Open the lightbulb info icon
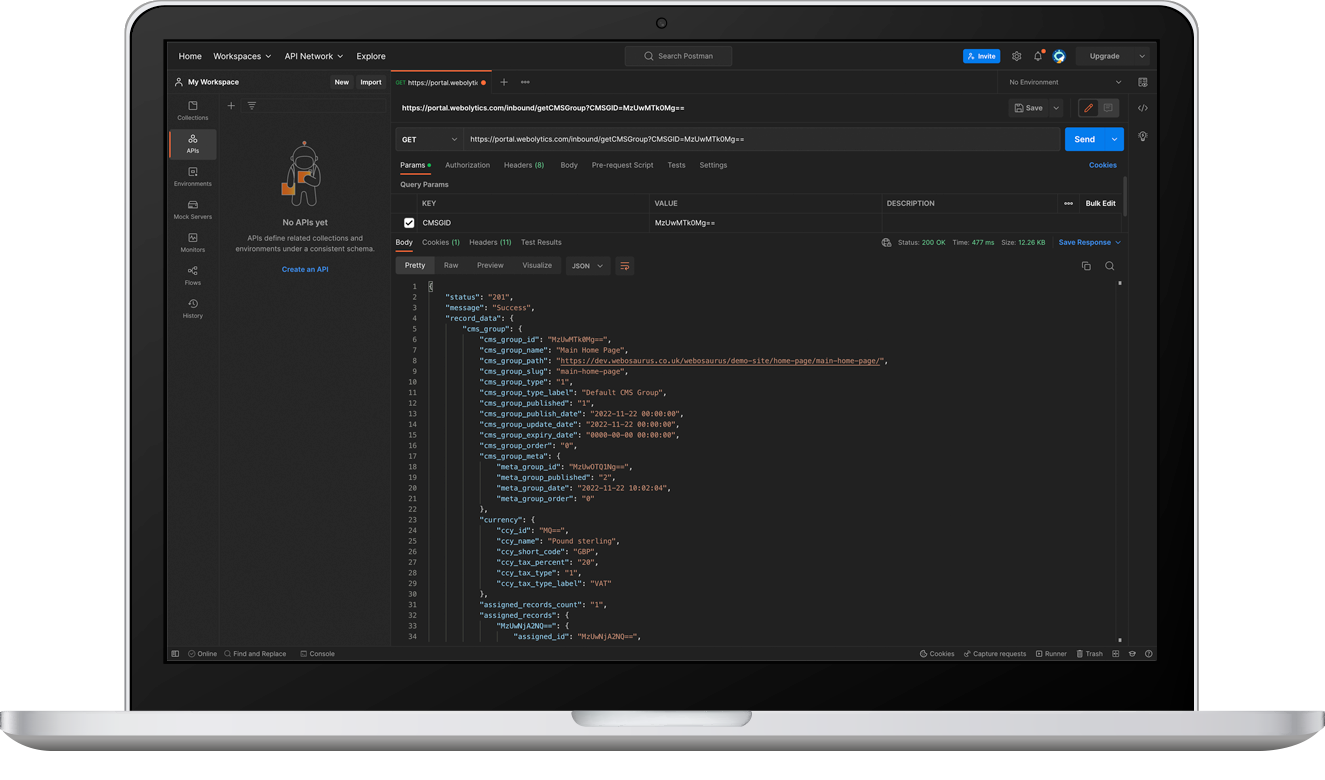The width and height of the screenshot is (1325, 780). [1143, 136]
